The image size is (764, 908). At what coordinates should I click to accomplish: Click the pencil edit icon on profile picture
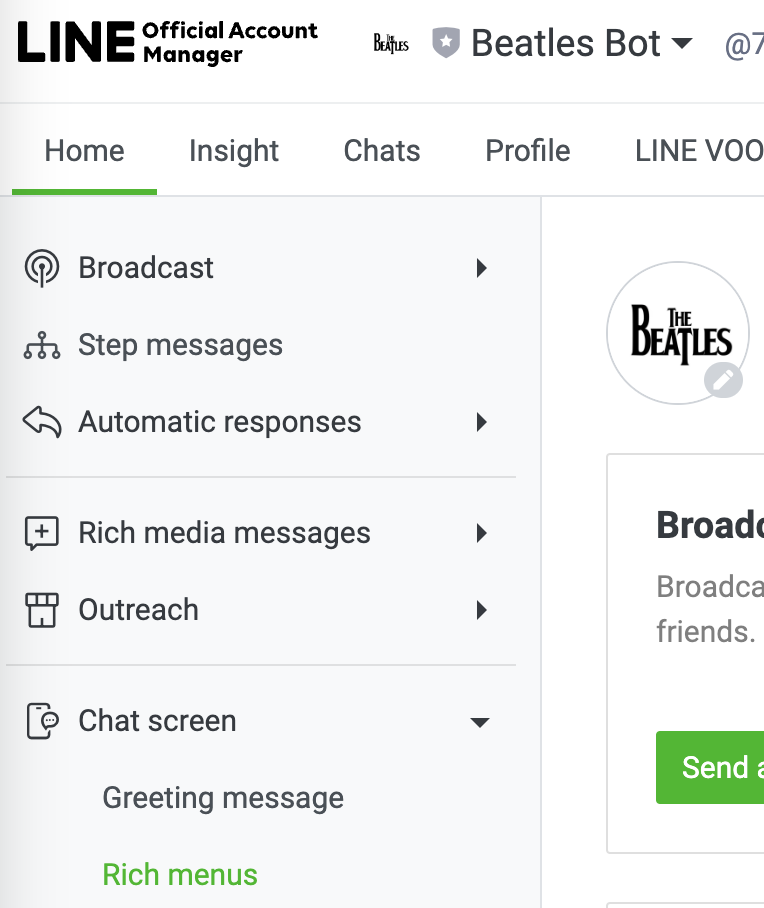pyautogui.click(x=723, y=380)
